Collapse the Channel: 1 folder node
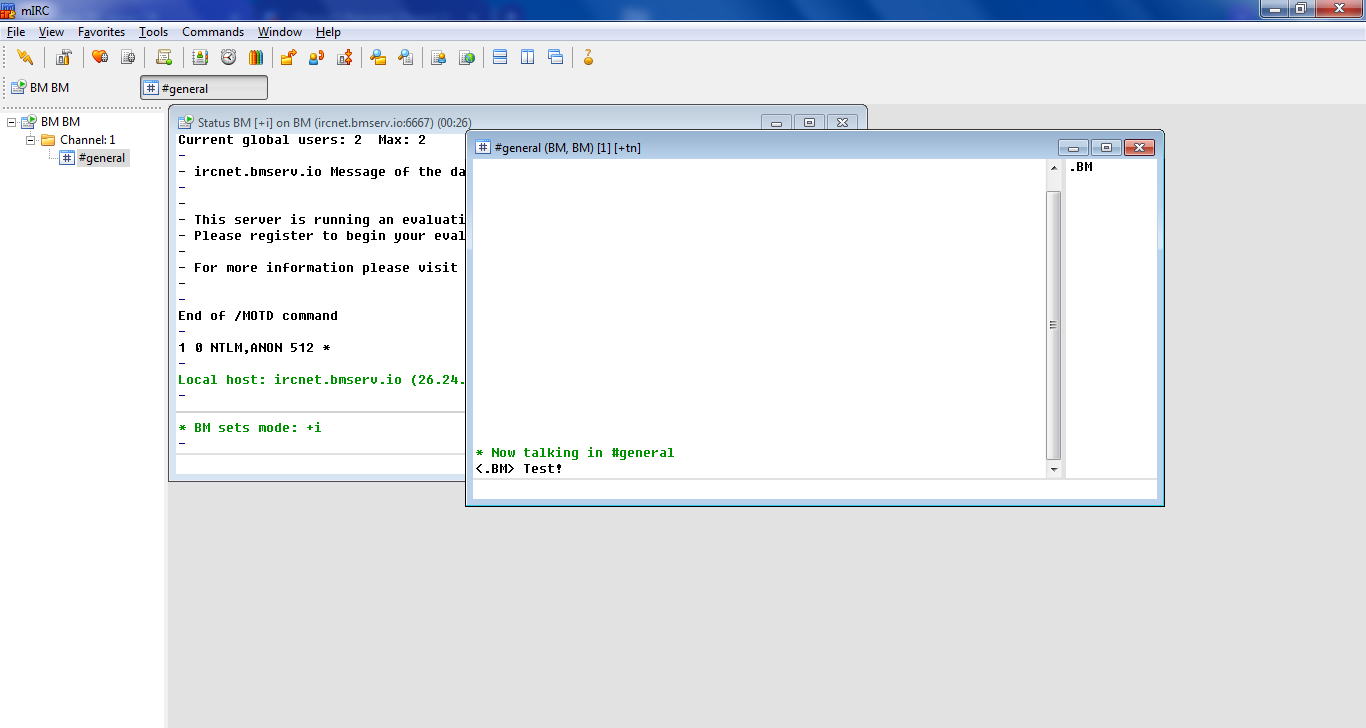 click(x=31, y=140)
